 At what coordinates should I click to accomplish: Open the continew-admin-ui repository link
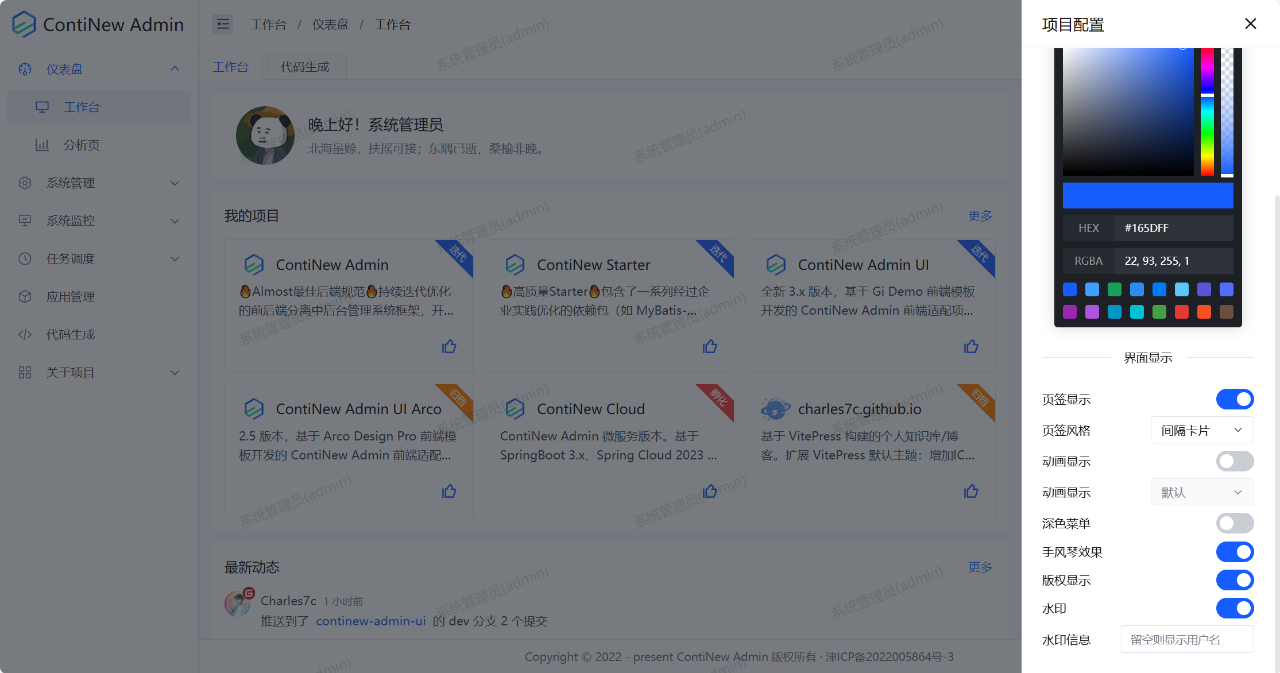[371, 621]
